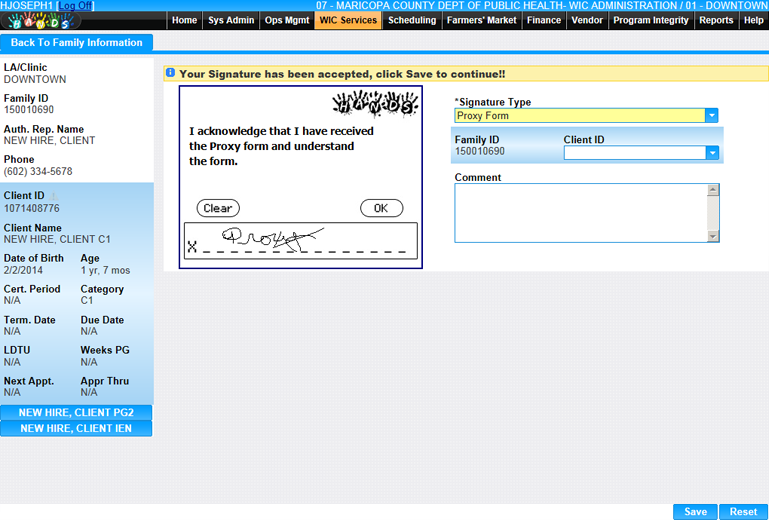The image size is (769, 520).
Task: Click the Log Off link
Action: [74, 6]
